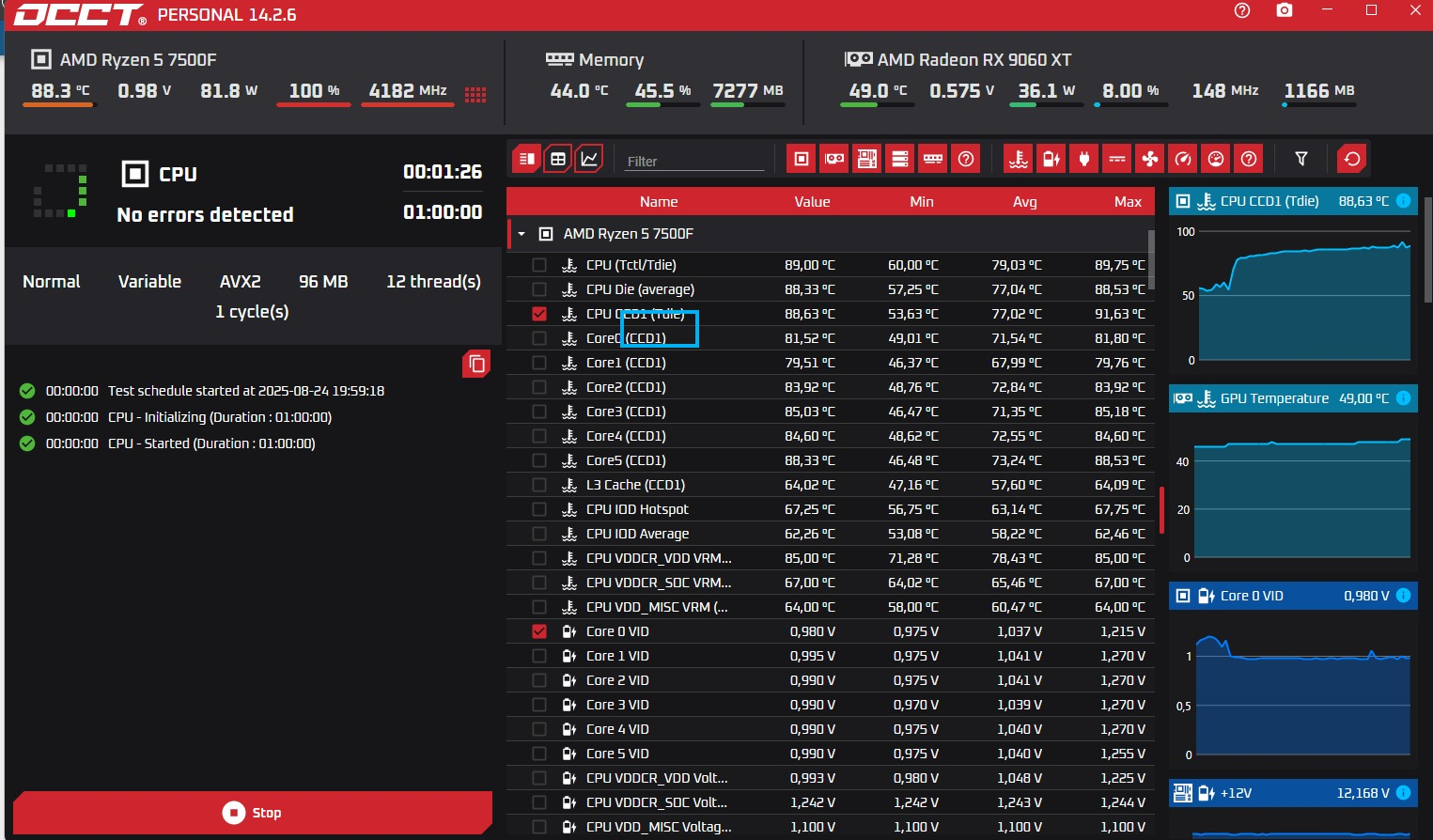Filter sensors by CPU component icon
The image size is (1433, 840).
[x=802, y=159]
